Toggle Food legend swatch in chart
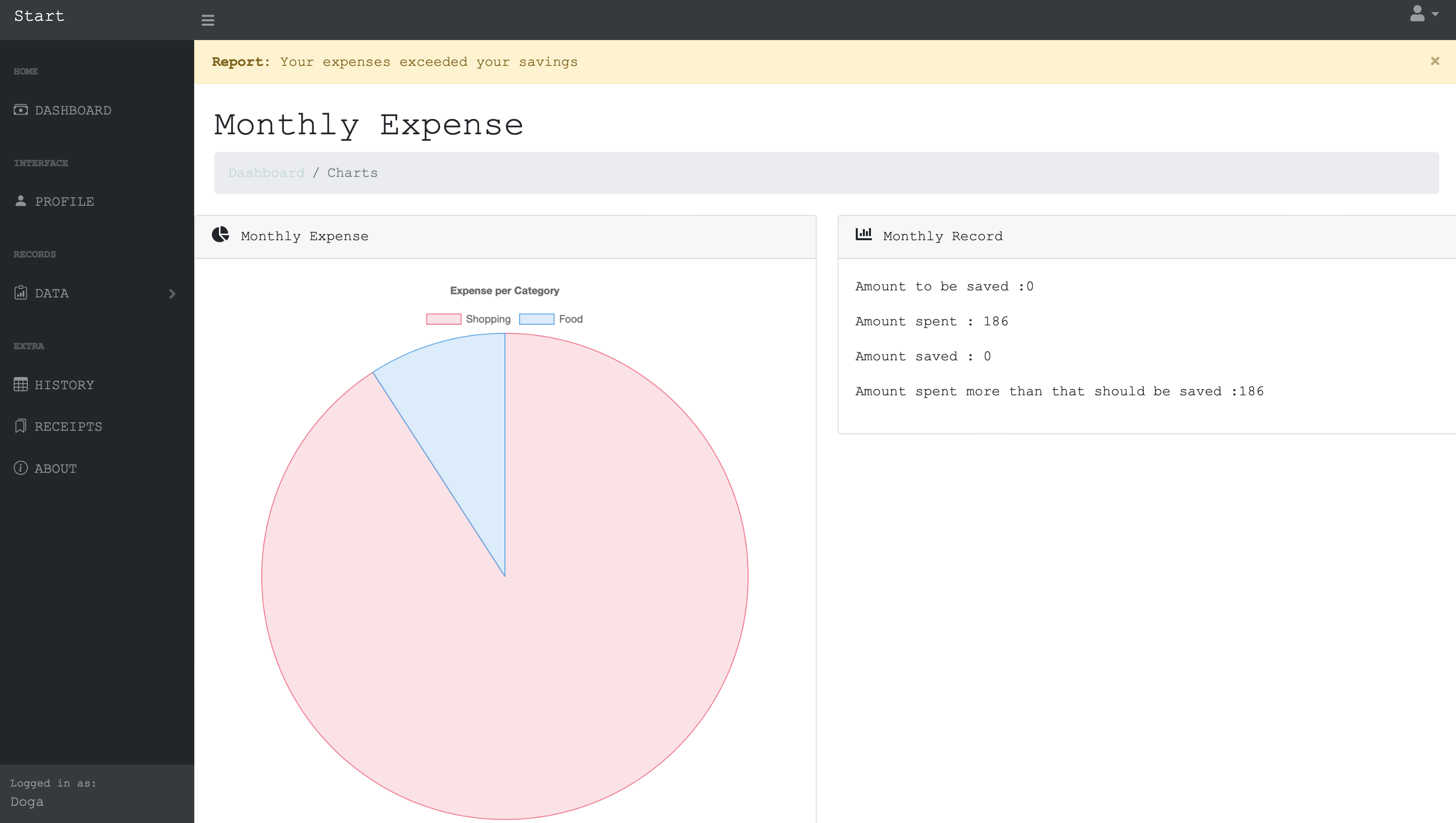This screenshot has width=1456, height=823. 536,319
